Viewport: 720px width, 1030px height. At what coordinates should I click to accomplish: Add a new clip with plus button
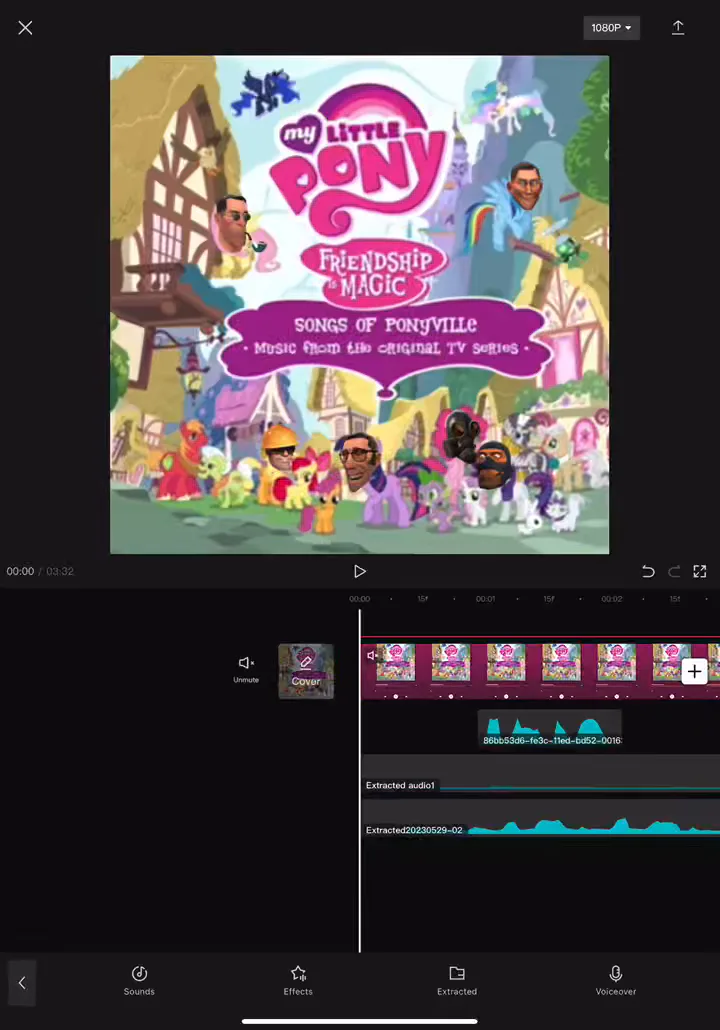(x=694, y=671)
